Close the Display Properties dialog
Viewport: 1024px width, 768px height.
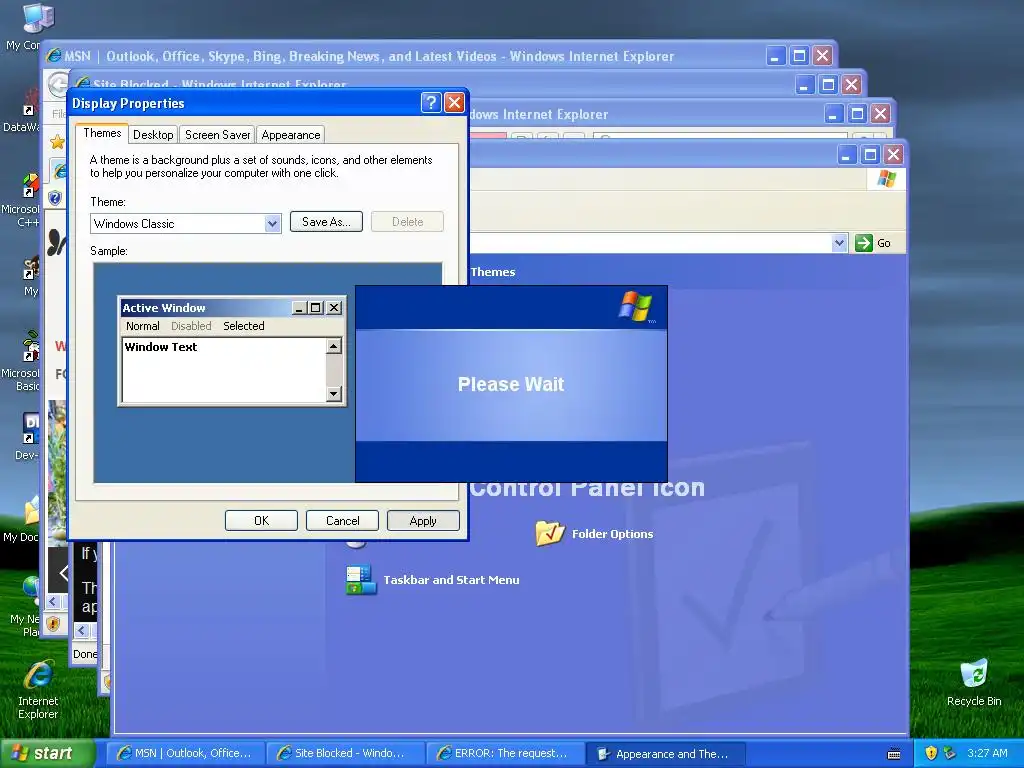click(x=454, y=103)
